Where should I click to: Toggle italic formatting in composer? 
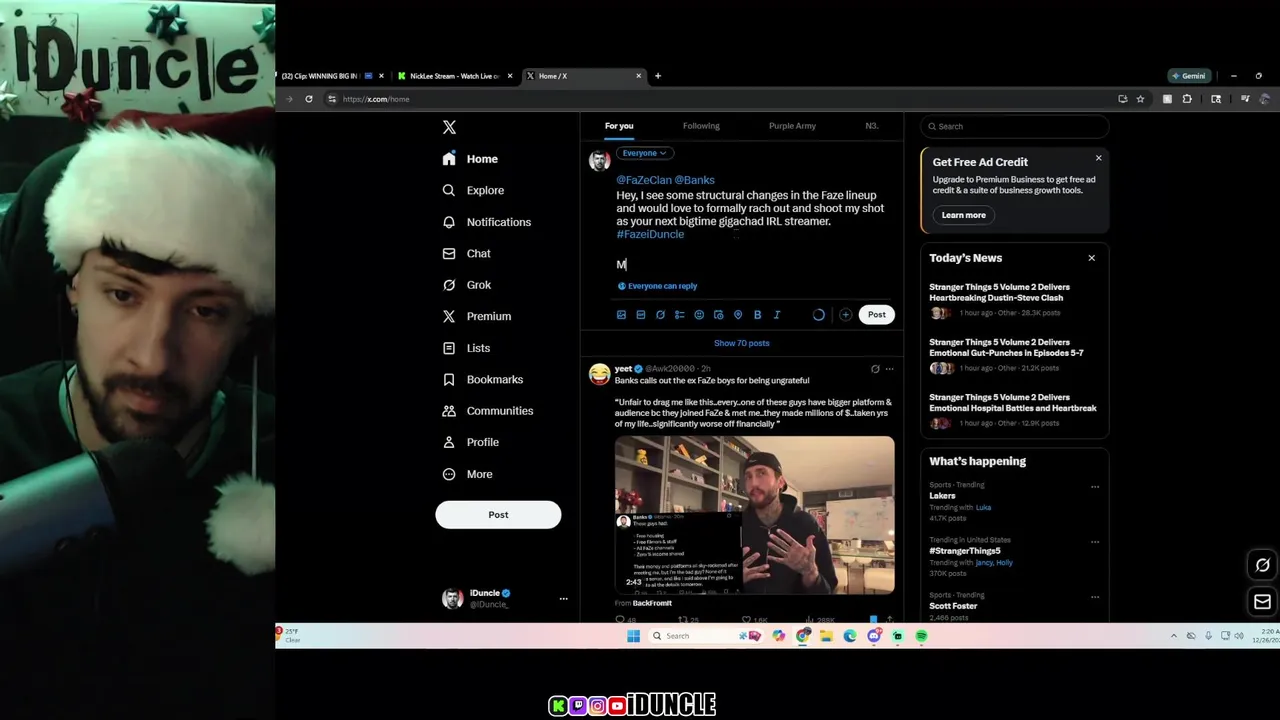pos(777,315)
